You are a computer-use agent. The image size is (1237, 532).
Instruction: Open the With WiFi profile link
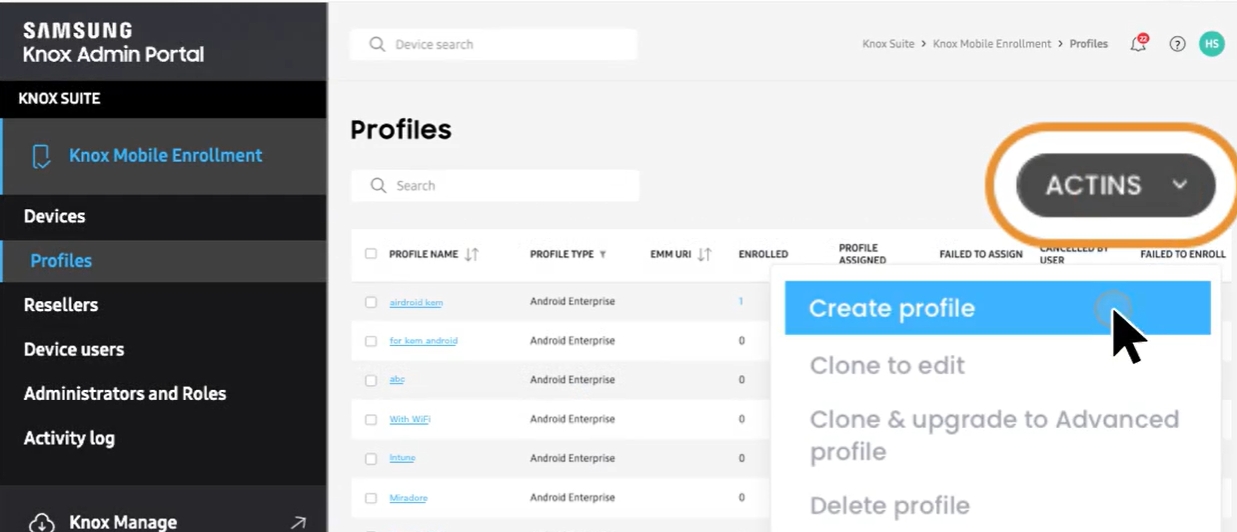(x=409, y=419)
